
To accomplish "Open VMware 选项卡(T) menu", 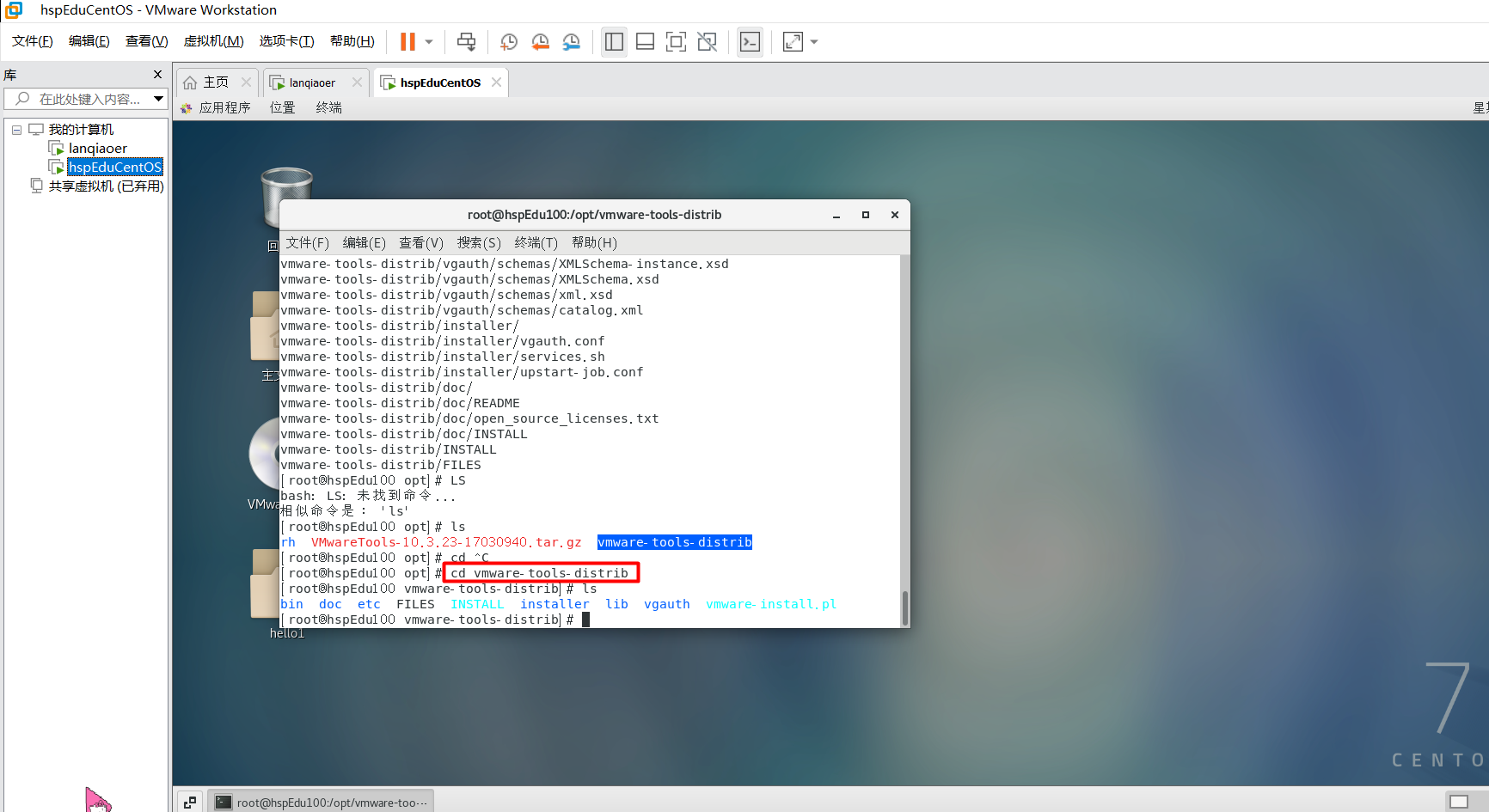I will point(287,41).
